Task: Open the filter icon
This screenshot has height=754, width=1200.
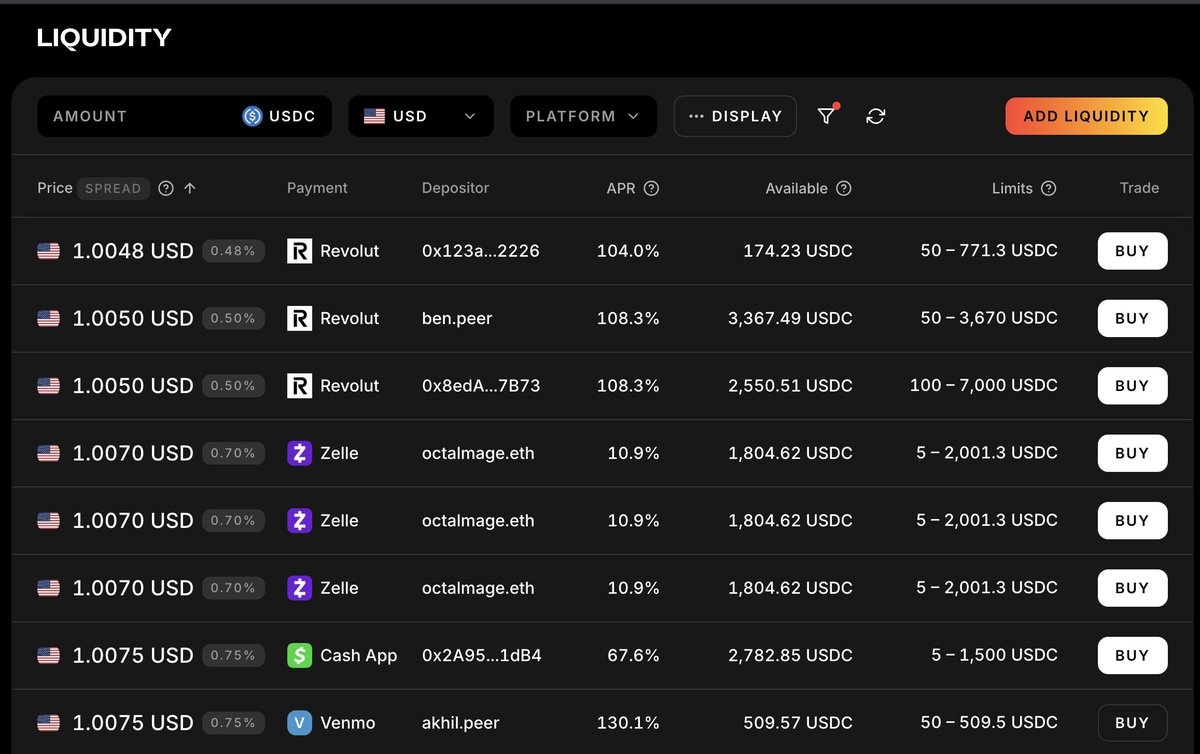Action: pyautogui.click(x=826, y=116)
